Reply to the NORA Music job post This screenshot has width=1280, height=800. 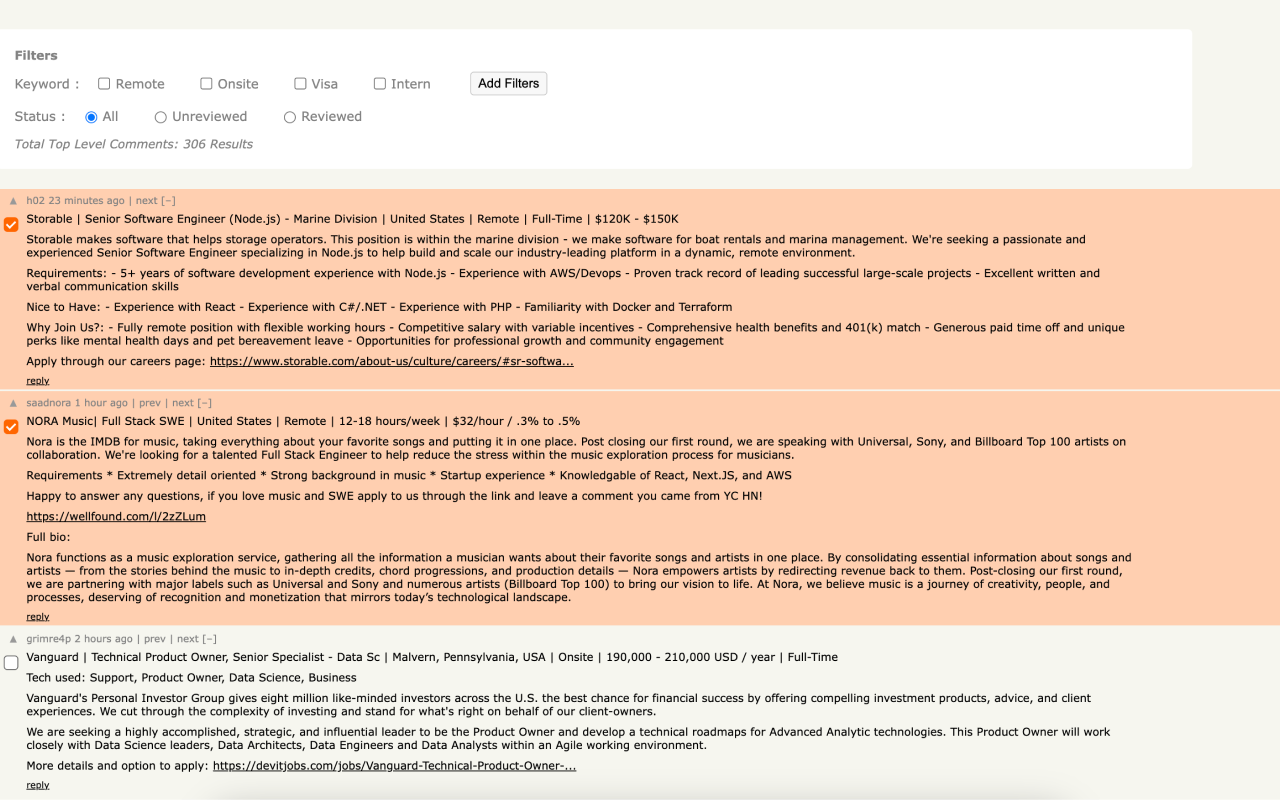[38, 617]
